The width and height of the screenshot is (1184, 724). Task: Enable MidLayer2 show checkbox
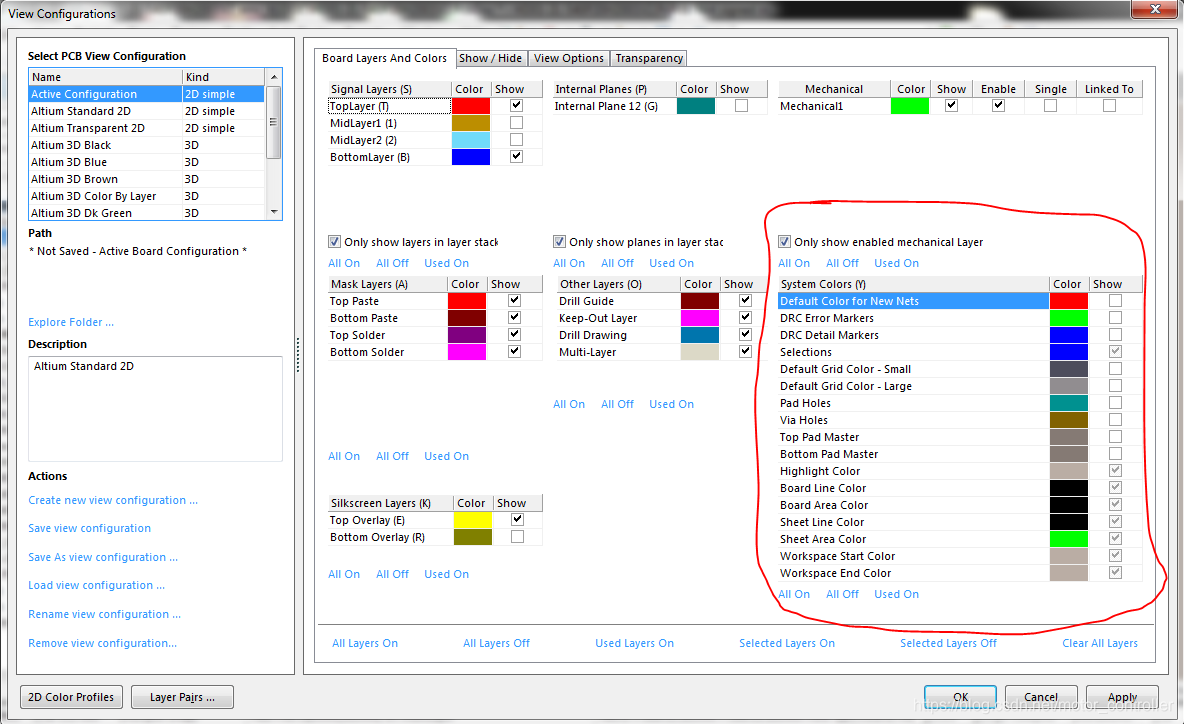pyautogui.click(x=516, y=140)
